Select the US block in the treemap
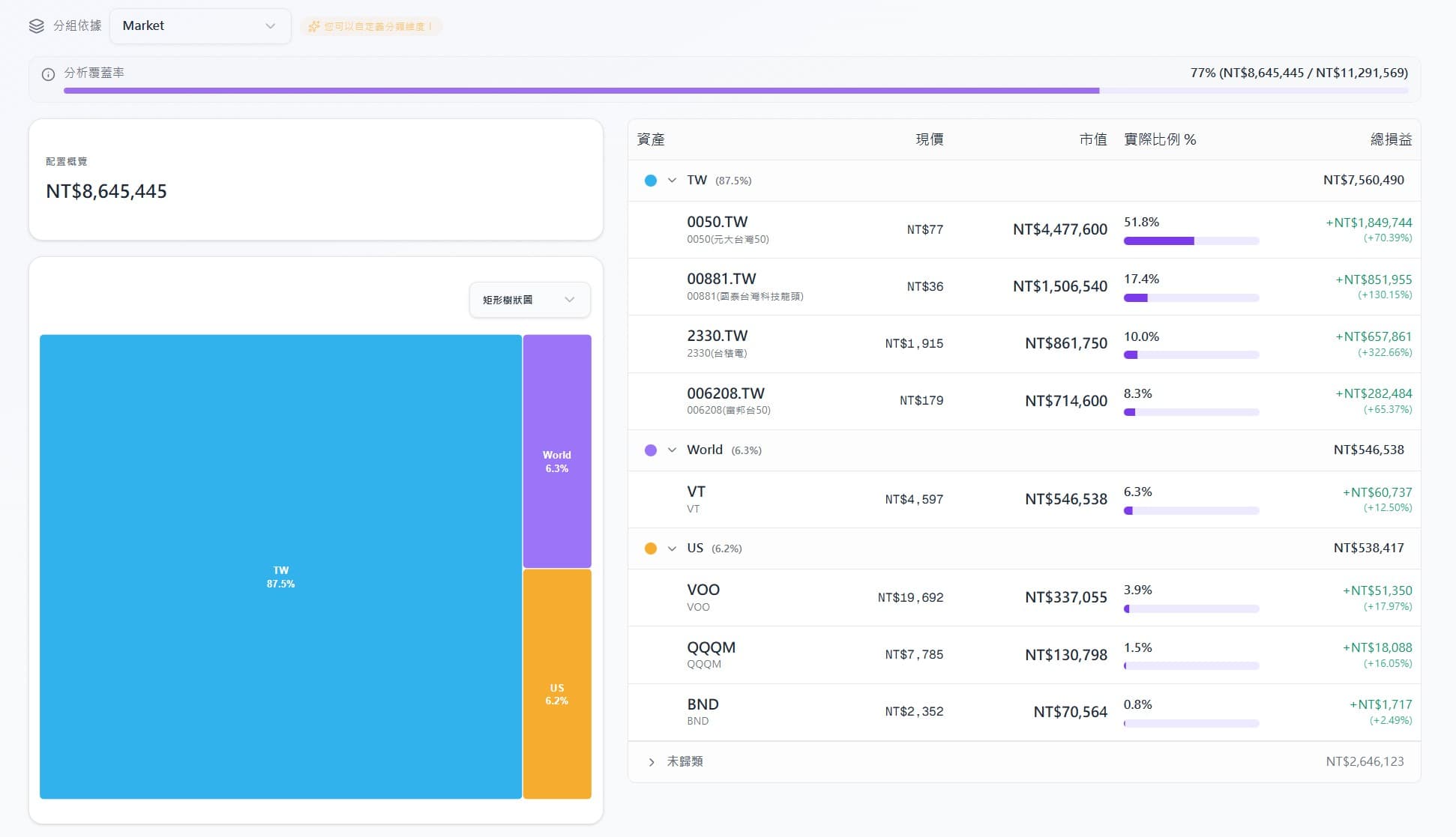The image size is (1456, 837). coord(557,684)
